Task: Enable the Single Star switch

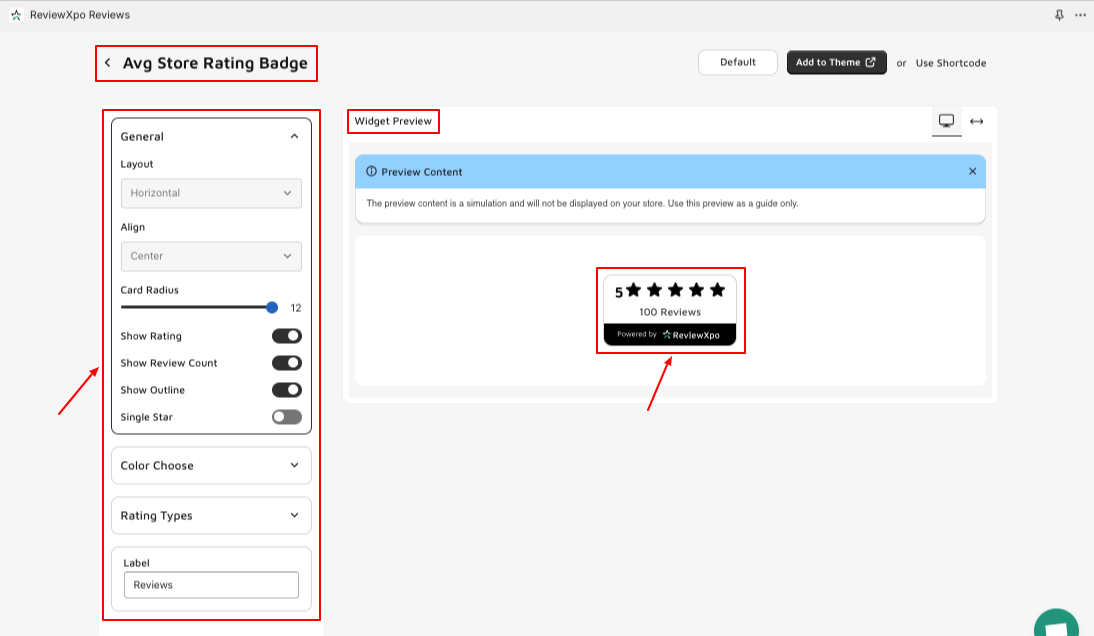Action: click(x=287, y=417)
